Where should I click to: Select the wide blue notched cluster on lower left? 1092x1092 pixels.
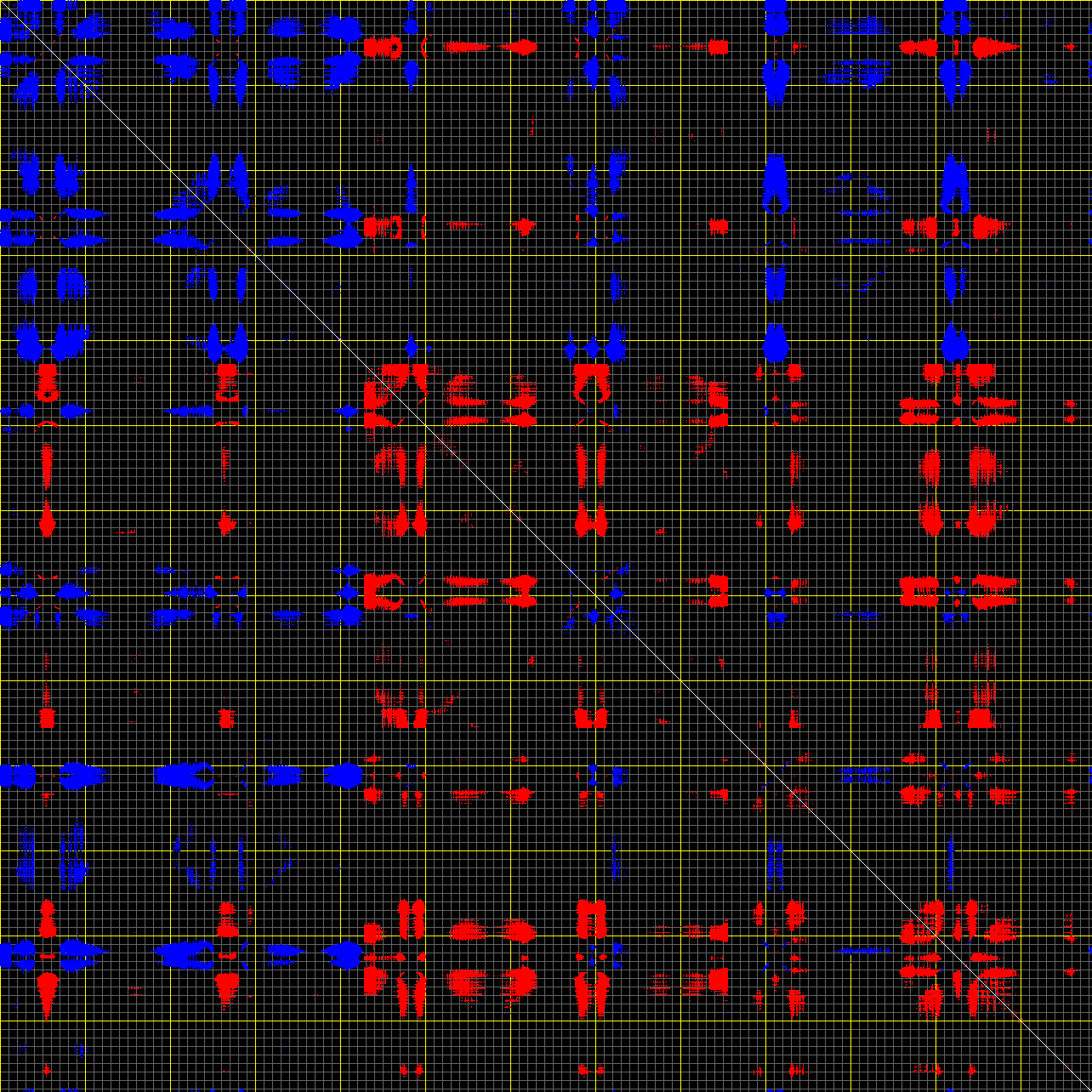pyautogui.click(x=183, y=775)
